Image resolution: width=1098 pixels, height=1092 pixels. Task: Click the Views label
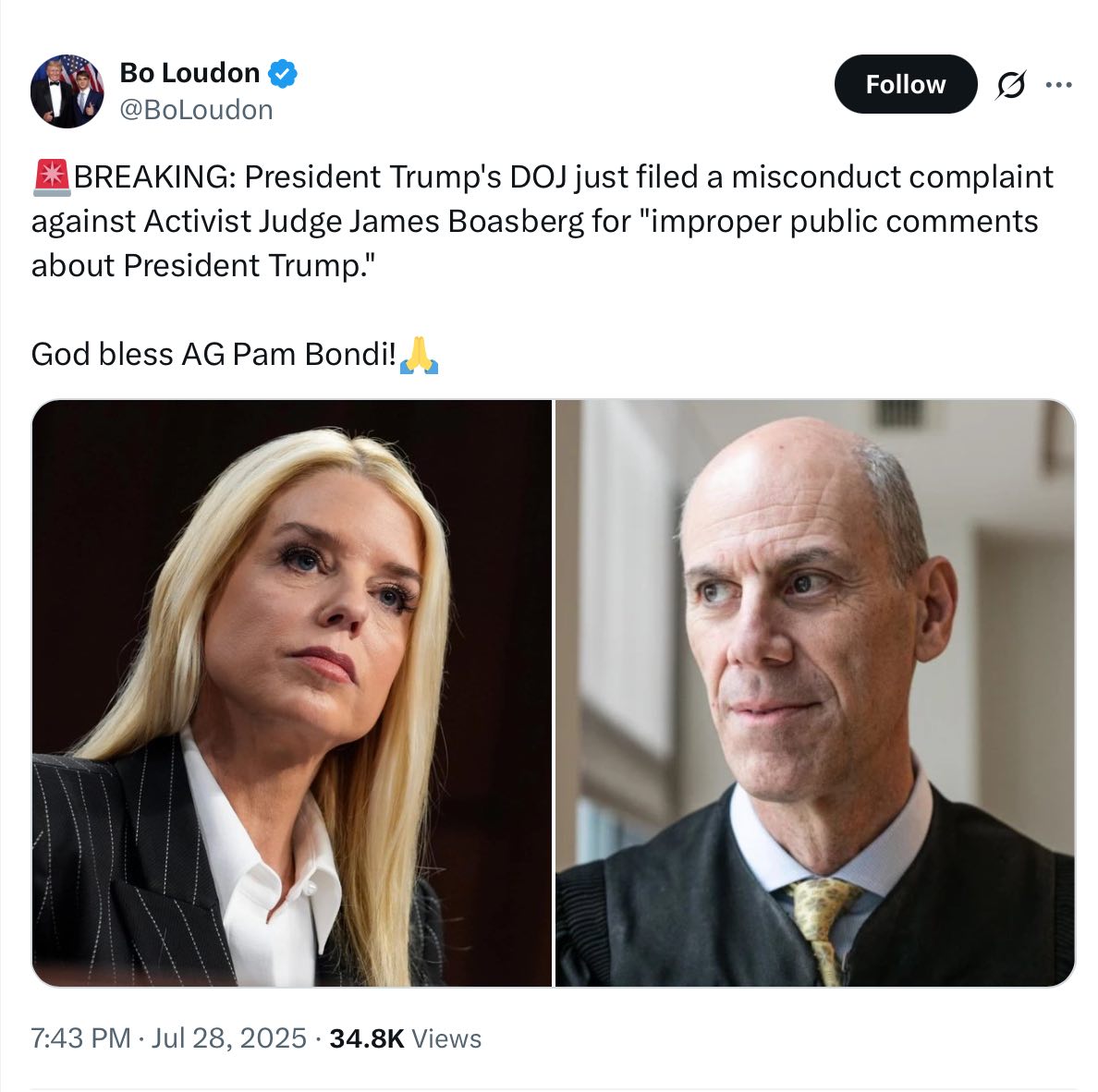pos(446,1038)
